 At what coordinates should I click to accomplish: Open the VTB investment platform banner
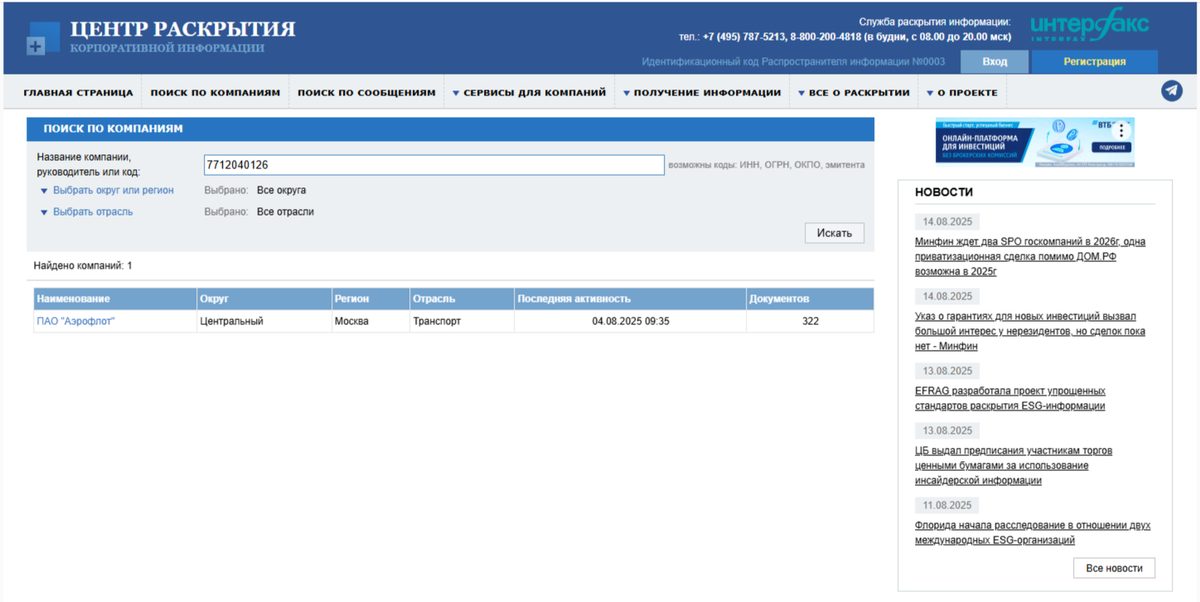pos(1034,142)
